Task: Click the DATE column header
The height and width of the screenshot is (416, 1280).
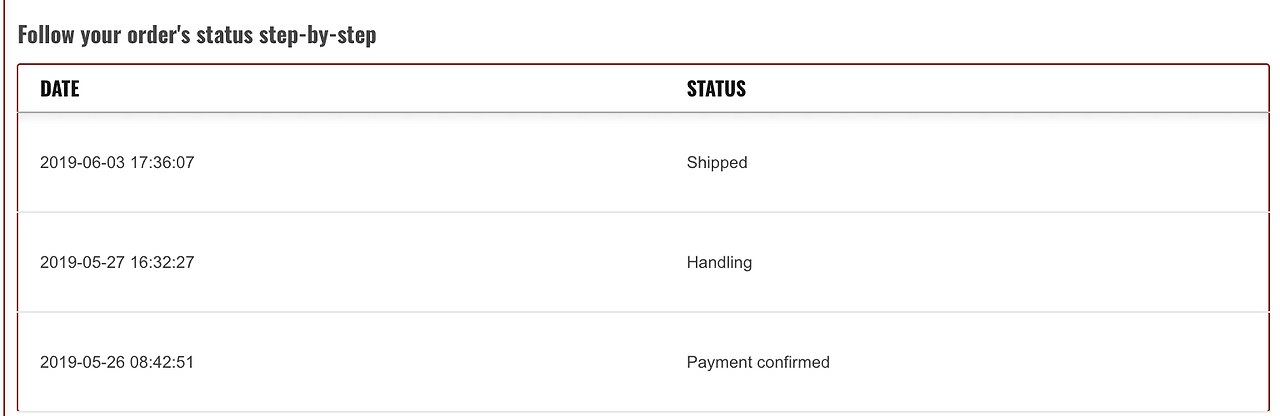Action: [59, 89]
